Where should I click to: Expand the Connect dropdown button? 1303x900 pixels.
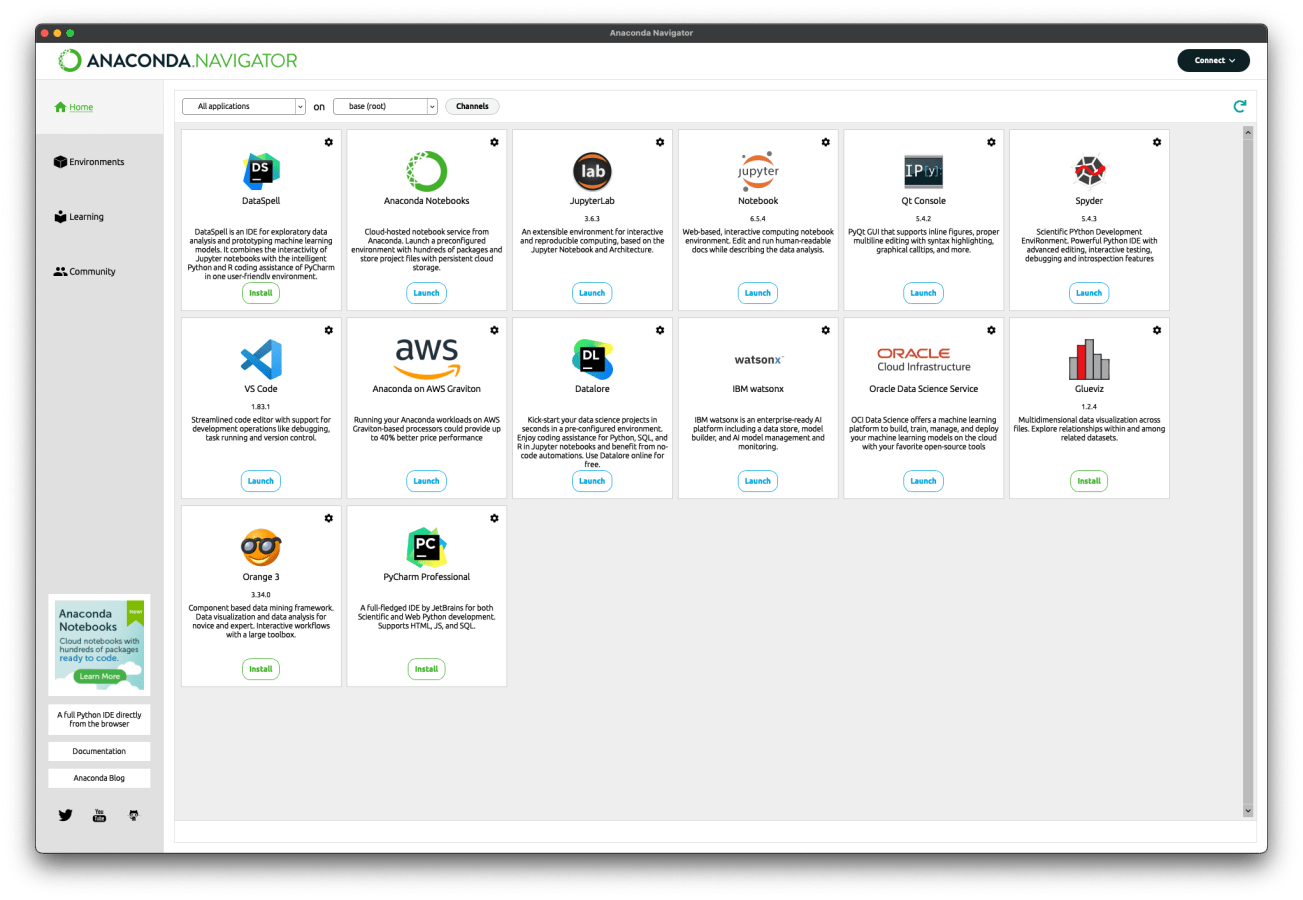(x=1214, y=60)
